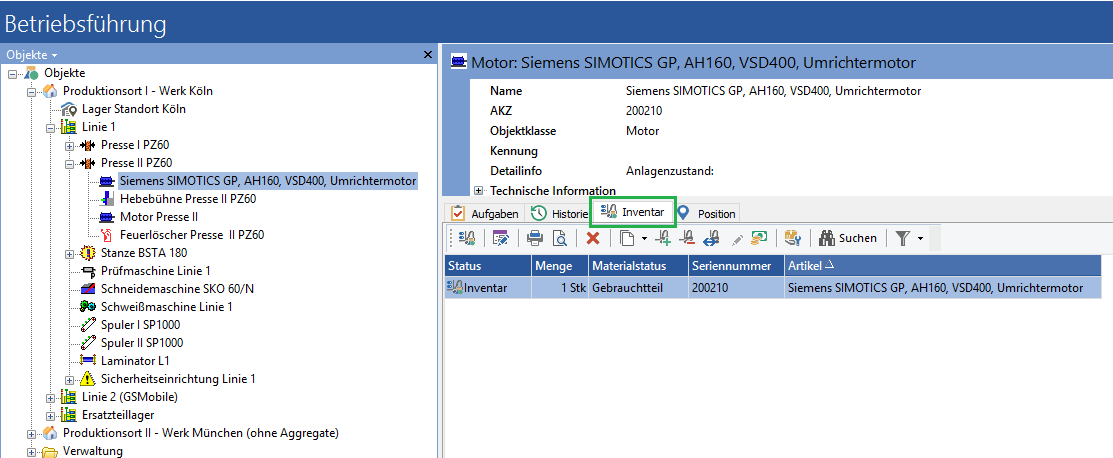Click Verwaltung folder icon
Image resolution: width=1113 pixels, height=458 pixels.
click(50, 452)
